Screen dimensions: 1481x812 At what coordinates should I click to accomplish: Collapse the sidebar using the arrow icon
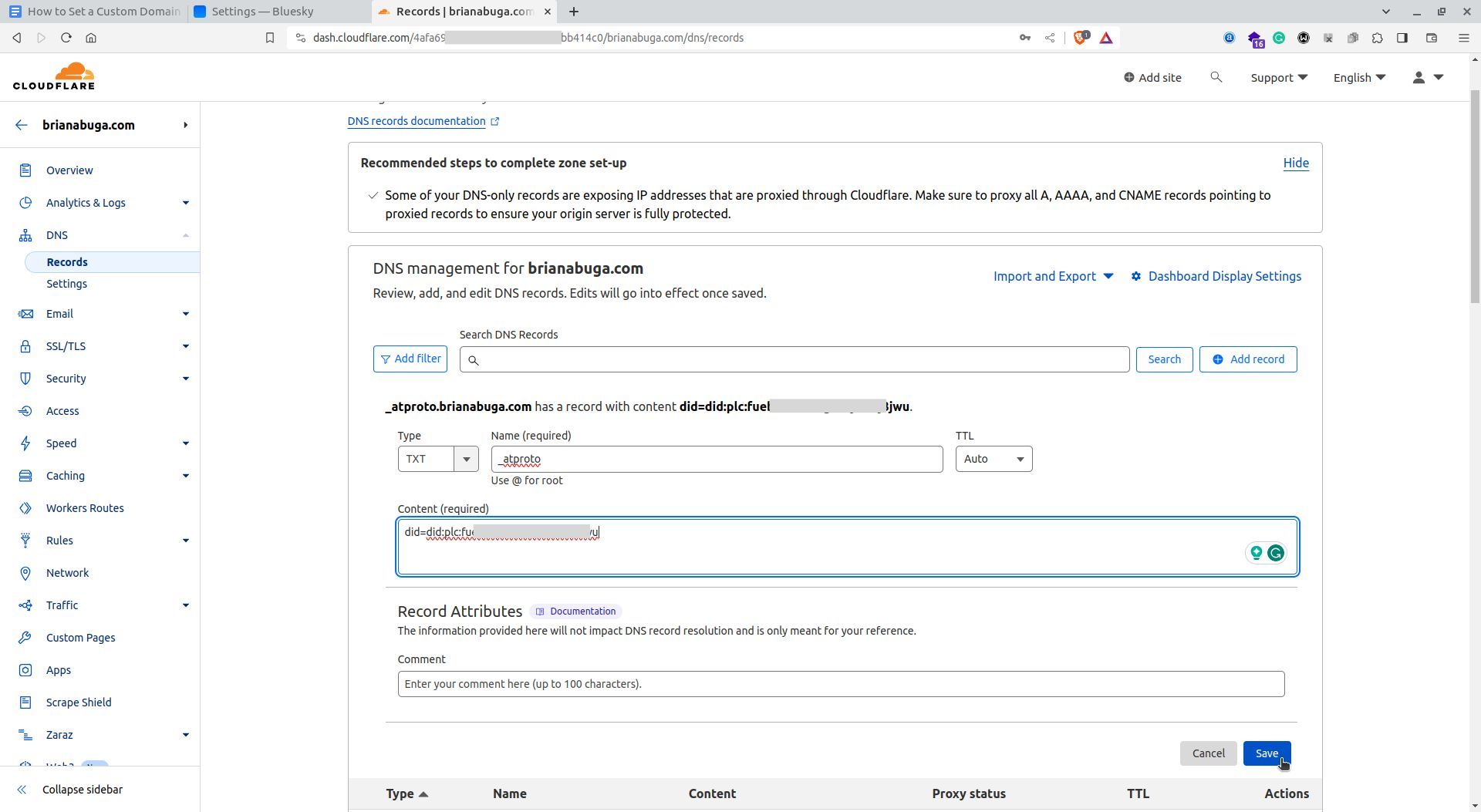click(x=22, y=789)
